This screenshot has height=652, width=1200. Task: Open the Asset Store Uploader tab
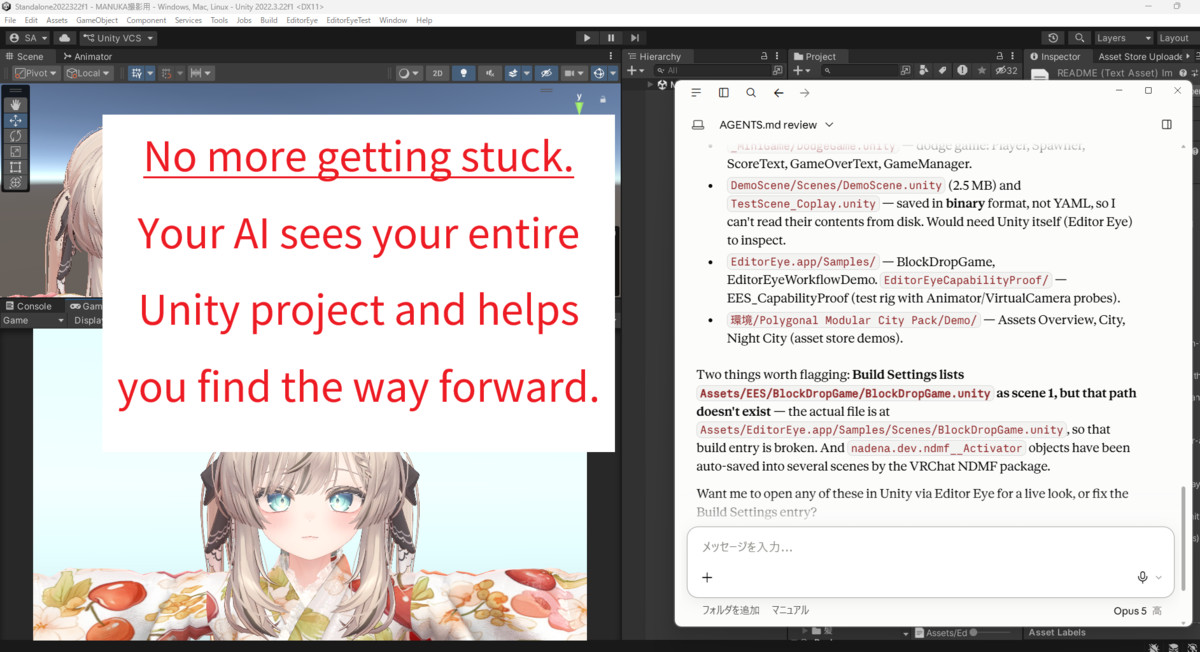tap(1140, 57)
